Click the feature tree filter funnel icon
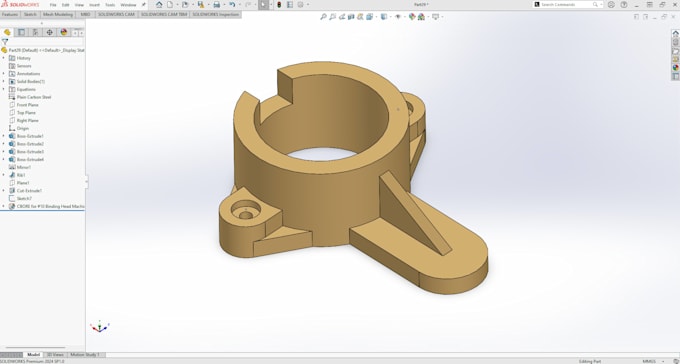This screenshot has width=680, height=364. pyautogui.click(x=5, y=42)
